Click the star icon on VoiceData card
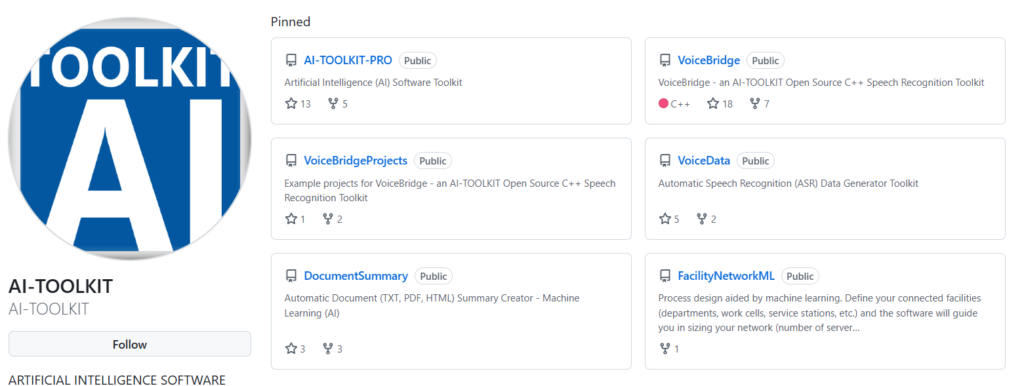This screenshot has height=386, width=1024. coord(665,219)
